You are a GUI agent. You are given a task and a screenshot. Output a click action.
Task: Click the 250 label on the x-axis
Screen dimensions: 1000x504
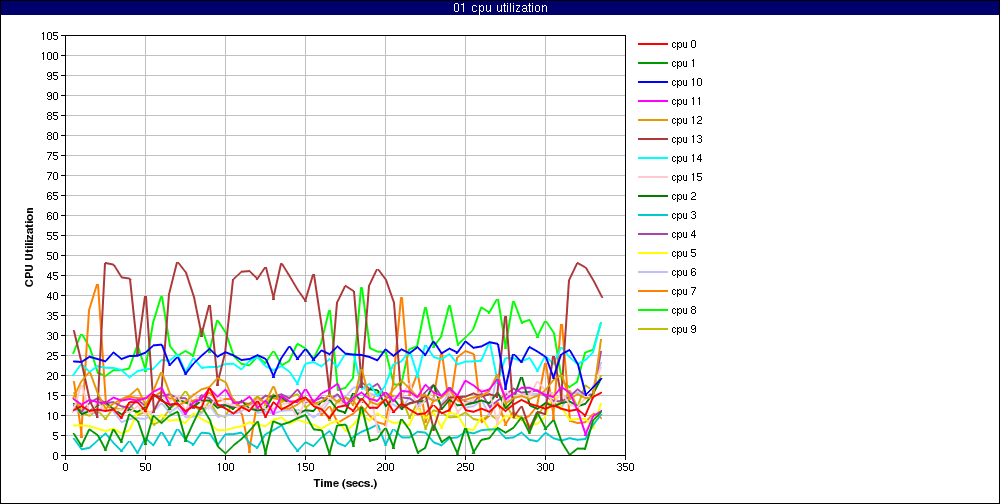pyautogui.click(x=465, y=467)
